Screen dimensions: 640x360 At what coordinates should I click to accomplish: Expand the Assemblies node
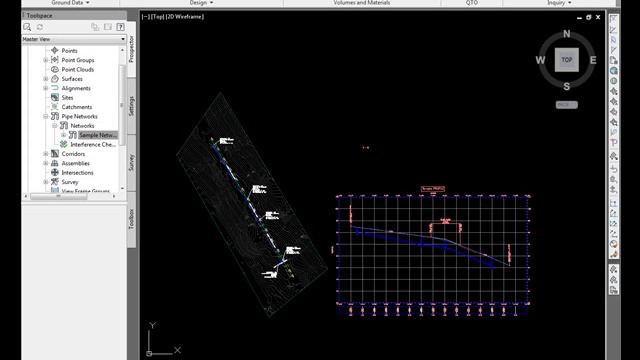(x=46, y=163)
